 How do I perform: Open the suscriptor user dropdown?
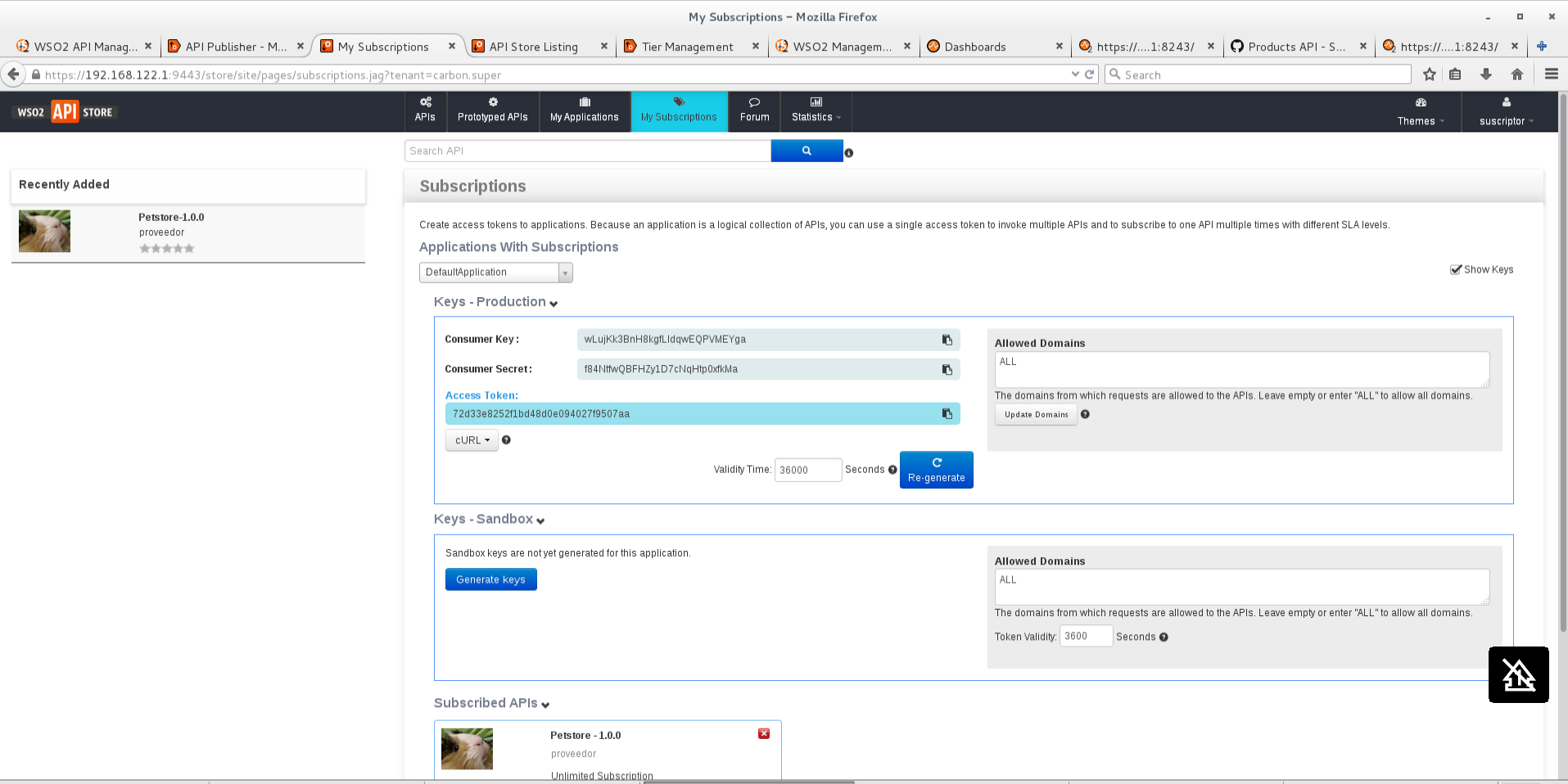[x=1507, y=112]
